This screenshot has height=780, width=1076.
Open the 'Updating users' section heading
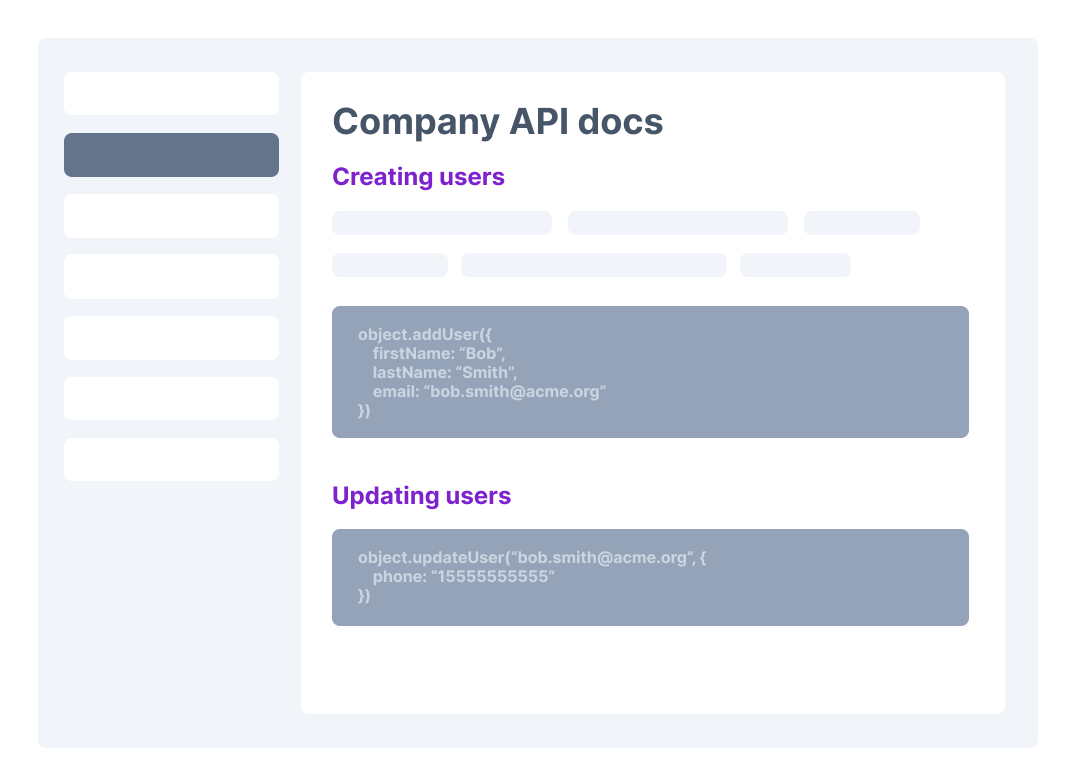(421, 495)
